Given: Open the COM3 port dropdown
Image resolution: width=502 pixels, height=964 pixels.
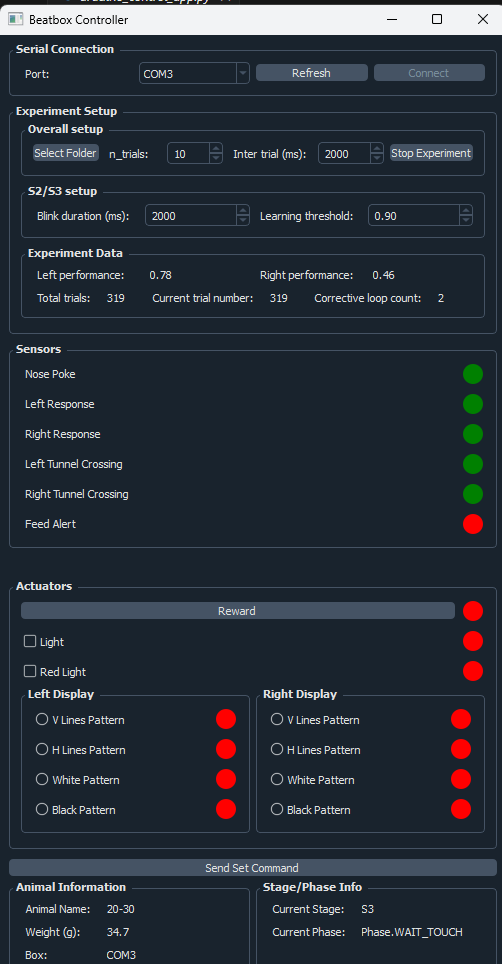Looking at the screenshot, I should 243,73.
